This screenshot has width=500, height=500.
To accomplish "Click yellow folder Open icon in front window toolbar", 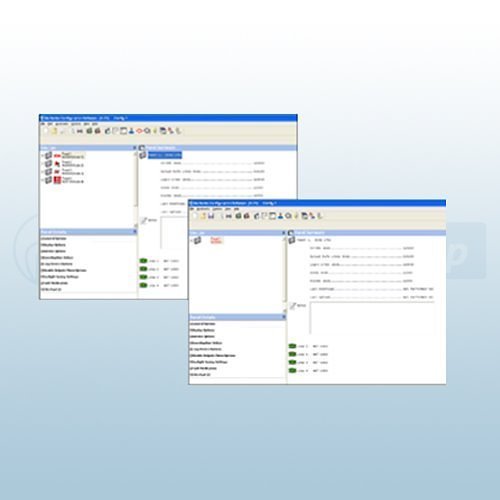I will point(203,216).
